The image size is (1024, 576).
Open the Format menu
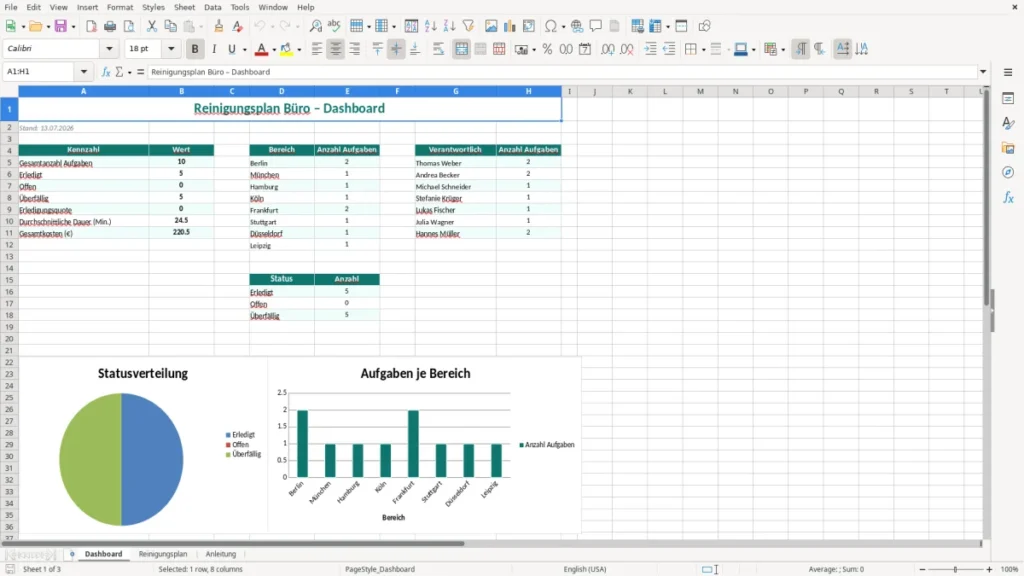pos(120,7)
